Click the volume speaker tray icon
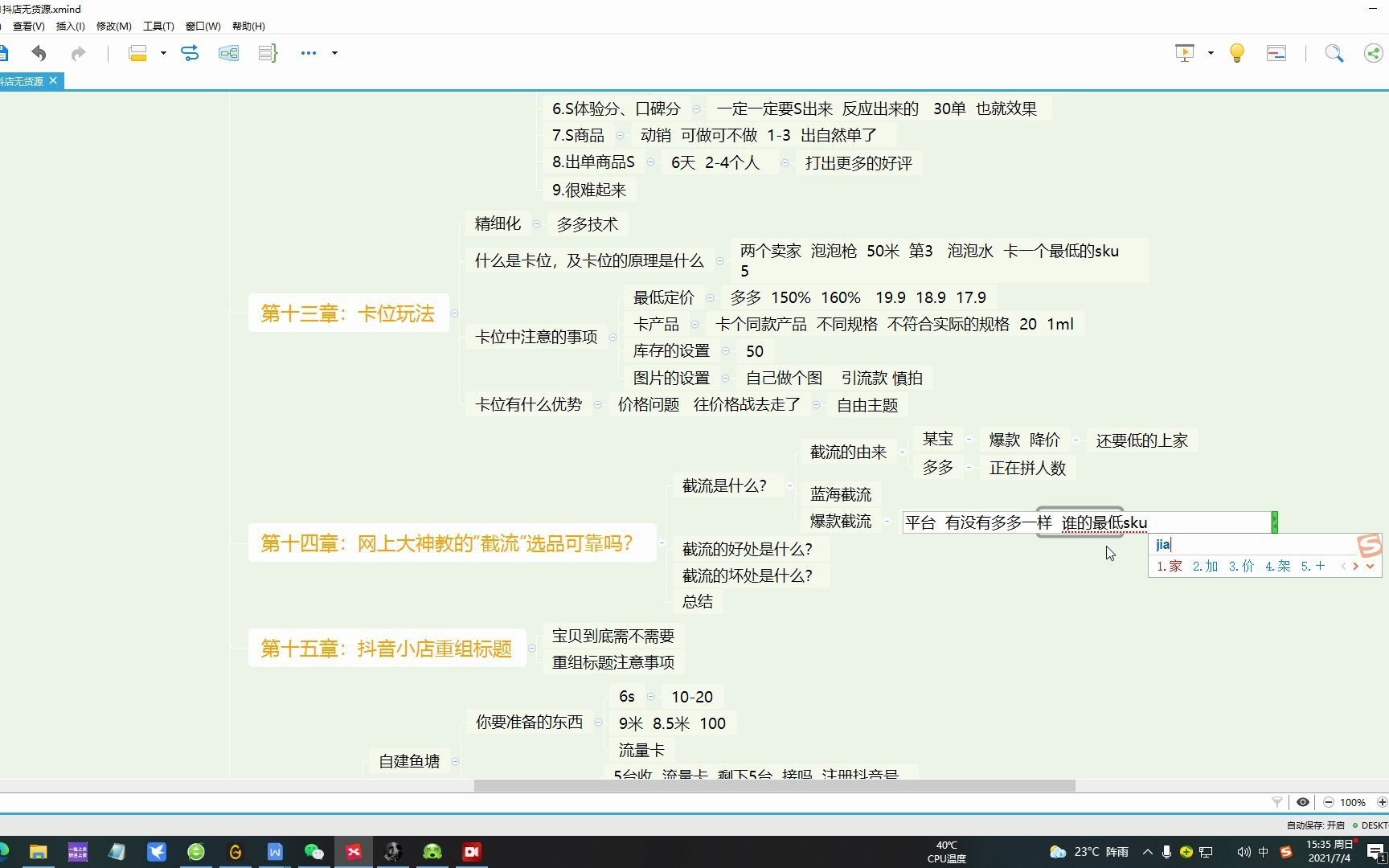This screenshot has width=1389, height=868. [1244, 852]
